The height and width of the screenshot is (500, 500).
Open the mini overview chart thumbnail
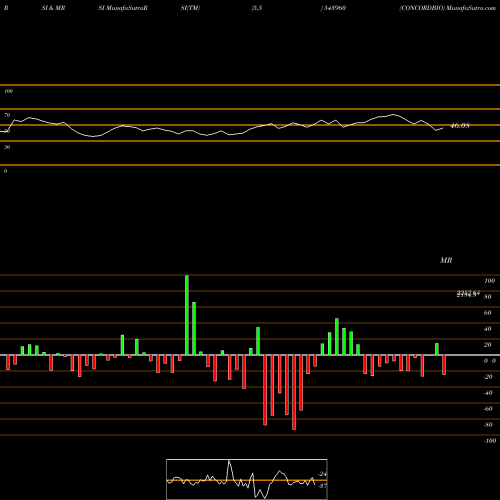pos(247,479)
